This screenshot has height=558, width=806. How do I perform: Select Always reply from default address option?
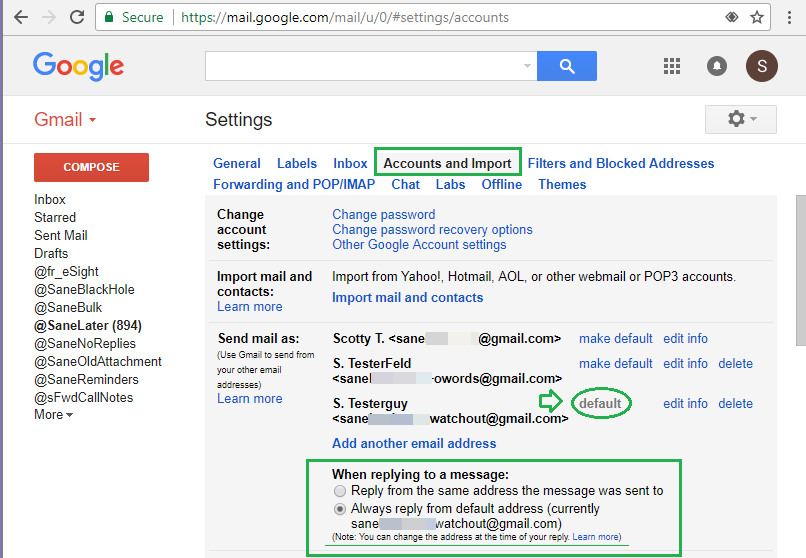[x=340, y=509]
